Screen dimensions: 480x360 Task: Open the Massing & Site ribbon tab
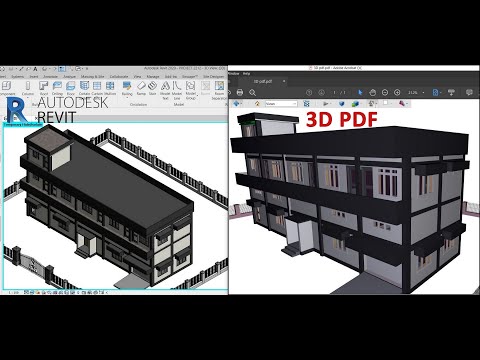[92, 76]
